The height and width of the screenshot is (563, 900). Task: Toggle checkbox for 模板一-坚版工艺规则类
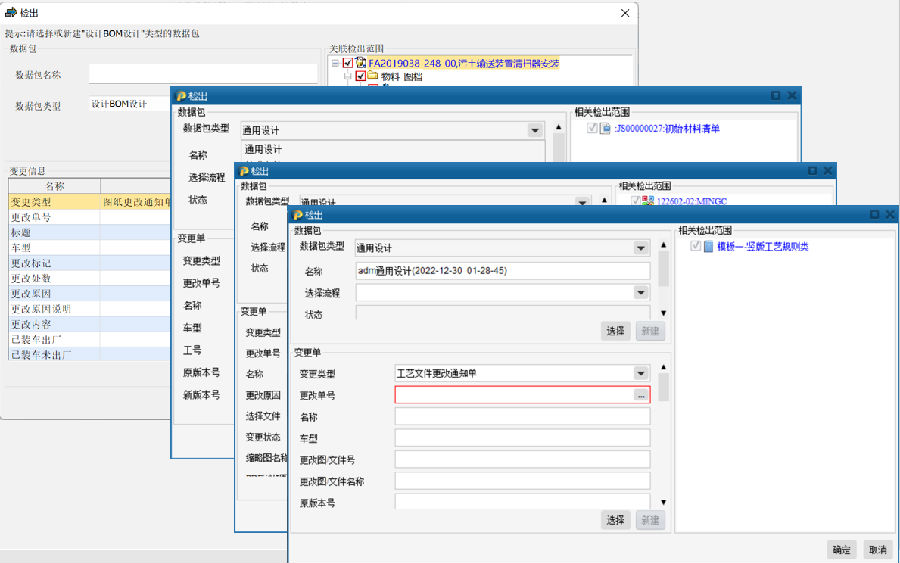click(x=695, y=247)
